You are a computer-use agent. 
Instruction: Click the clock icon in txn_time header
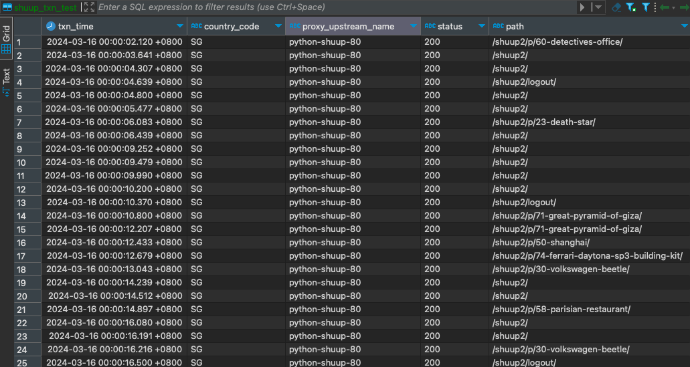click(50, 26)
